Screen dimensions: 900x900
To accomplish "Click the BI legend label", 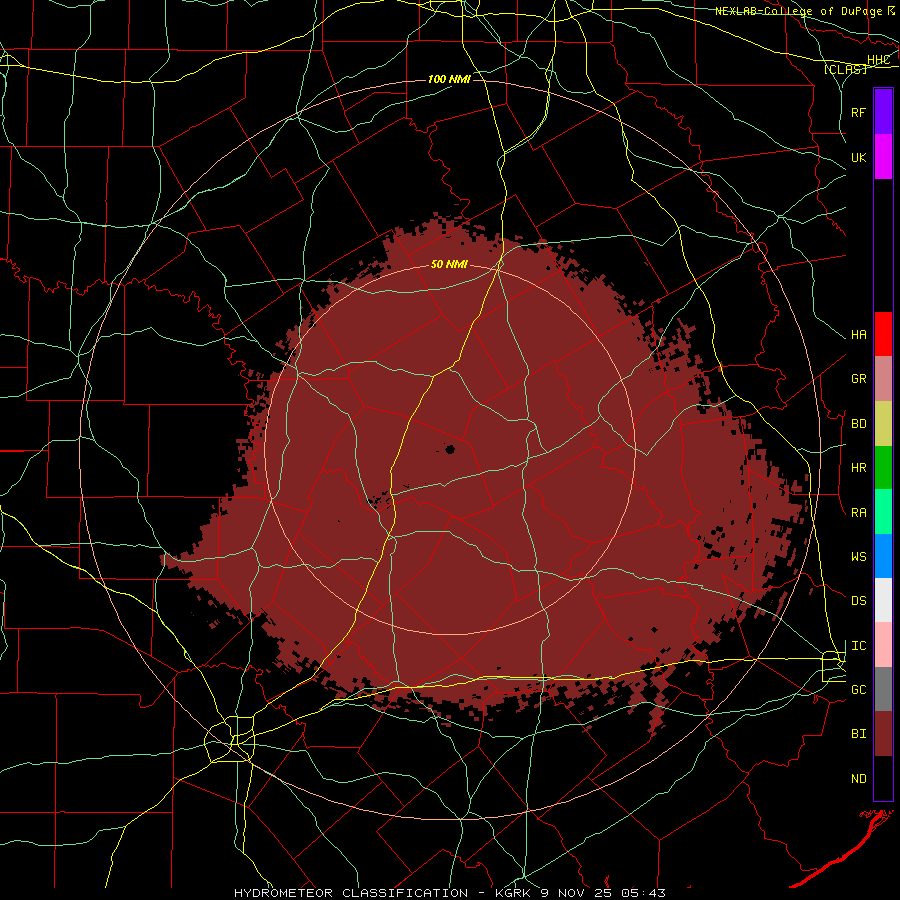I will coord(859,734).
